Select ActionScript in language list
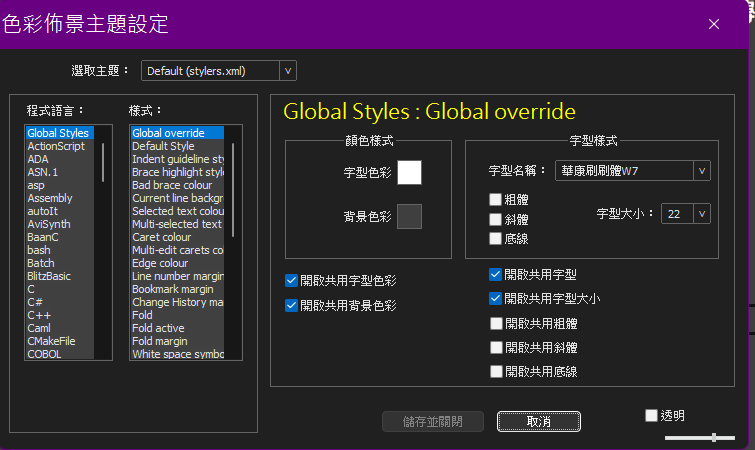 pyautogui.click(x=60, y=146)
